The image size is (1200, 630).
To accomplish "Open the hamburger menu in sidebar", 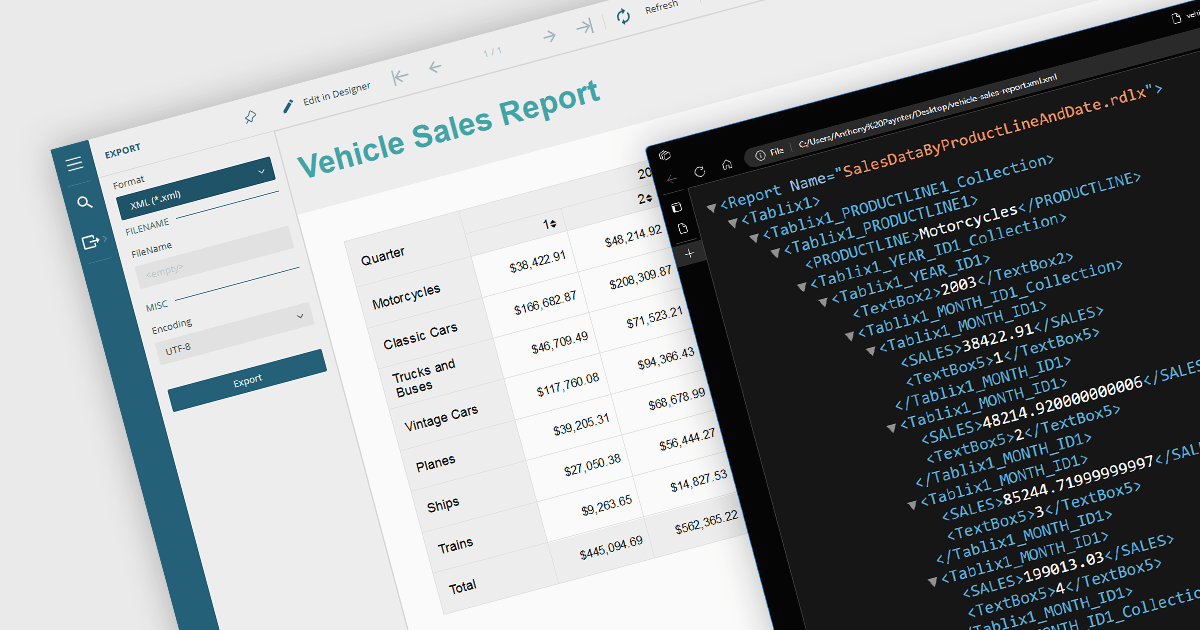I will click(75, 164).
